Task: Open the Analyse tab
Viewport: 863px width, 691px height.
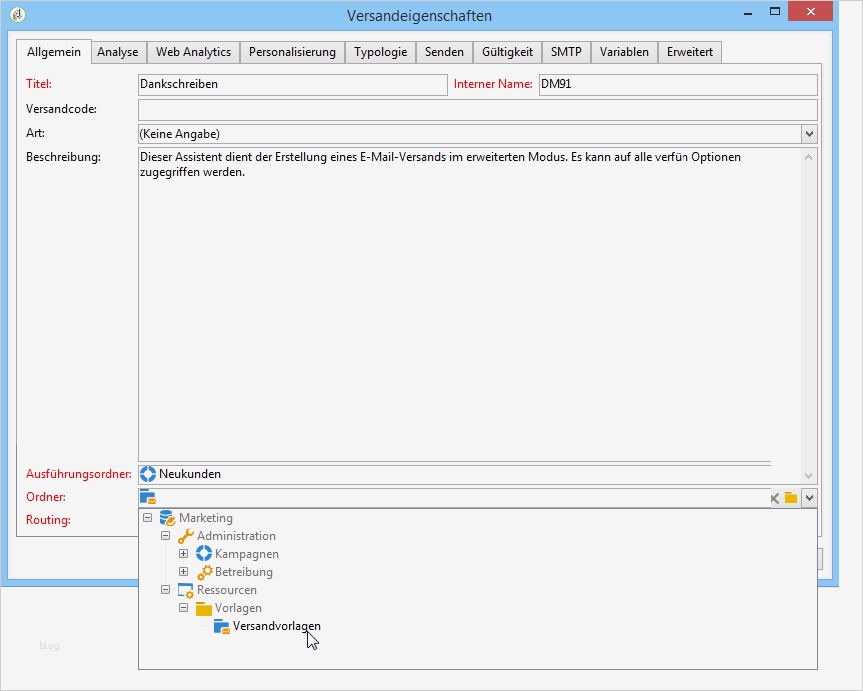Action: pos(118,52)
